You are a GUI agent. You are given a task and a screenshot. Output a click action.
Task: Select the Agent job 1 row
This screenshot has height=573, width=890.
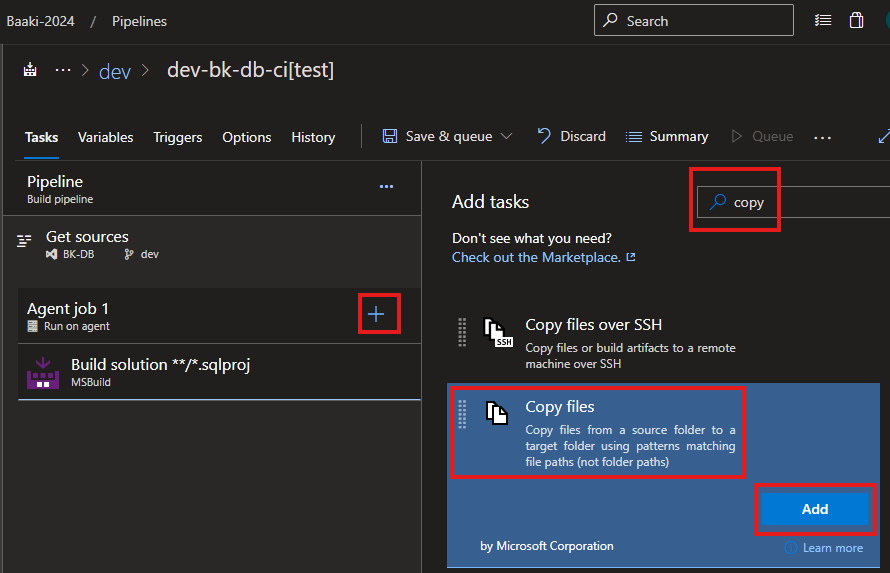point(220,315)
